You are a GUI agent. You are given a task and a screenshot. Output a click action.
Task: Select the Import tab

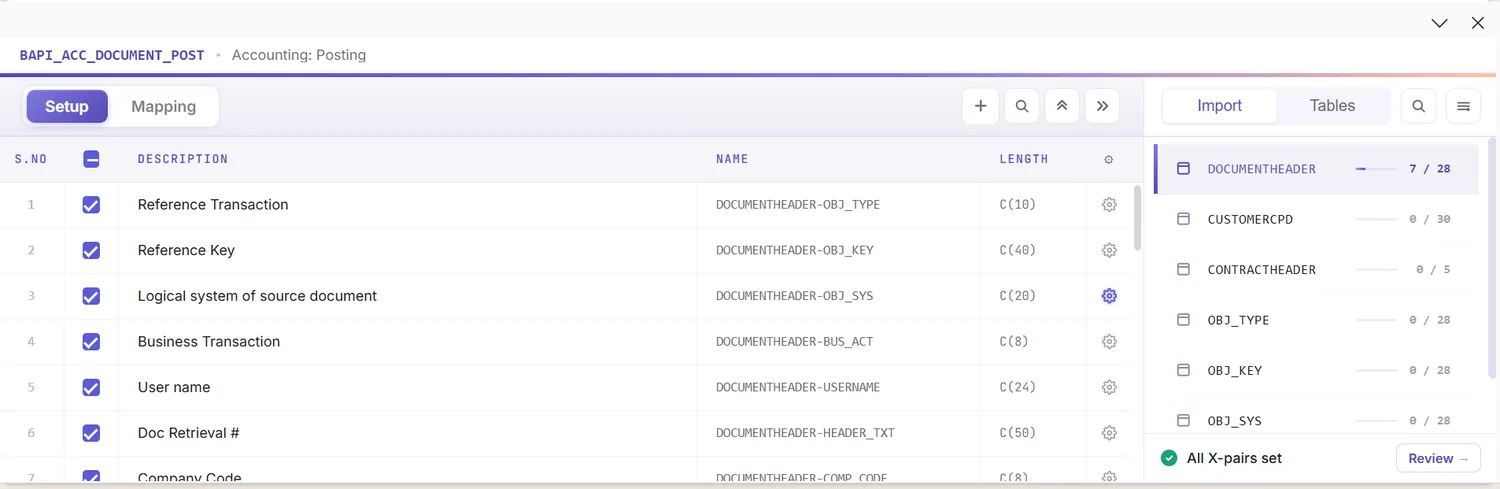tap(1219, 106)
